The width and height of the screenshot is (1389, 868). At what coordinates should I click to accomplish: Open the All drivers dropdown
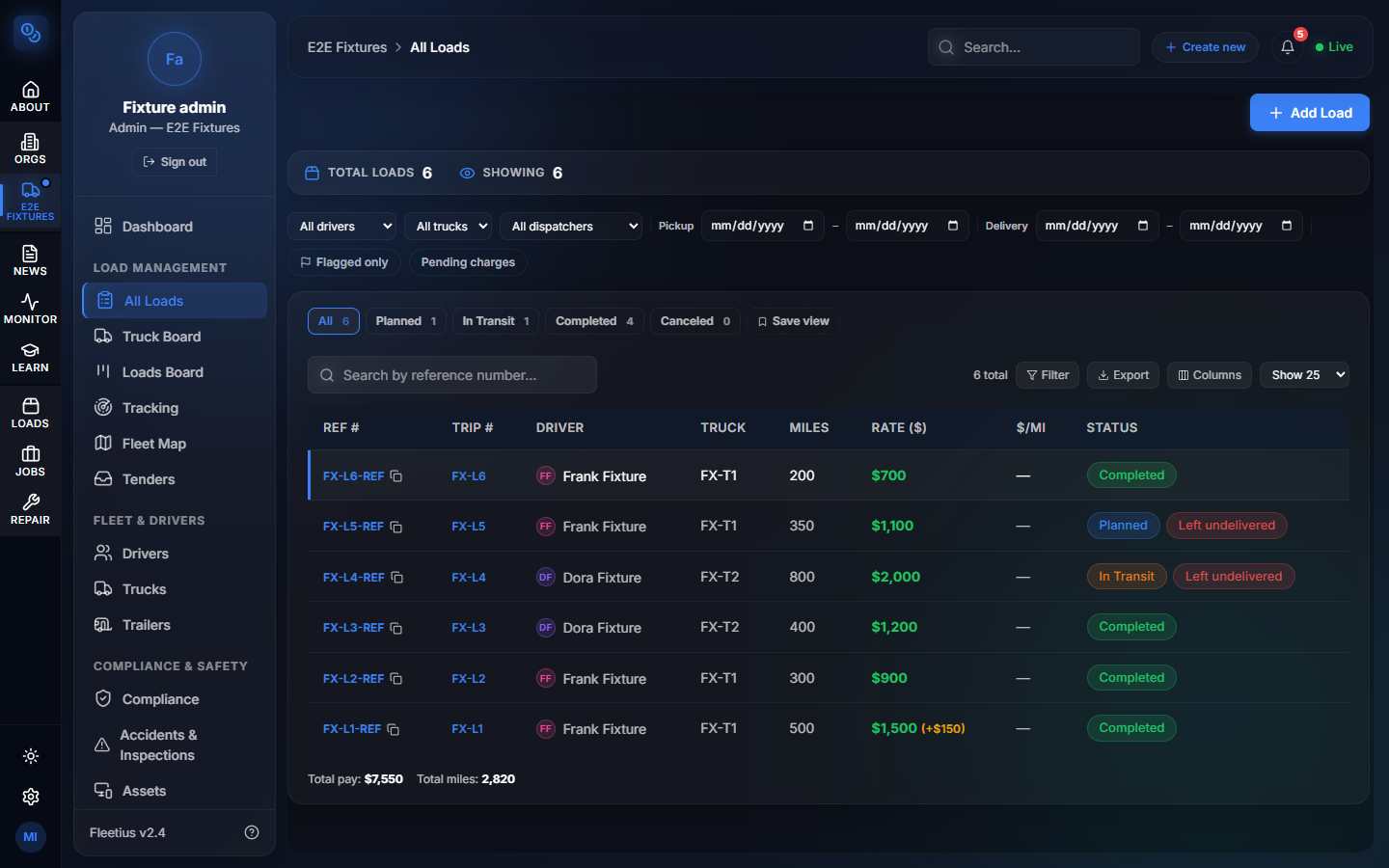[341, 227]
